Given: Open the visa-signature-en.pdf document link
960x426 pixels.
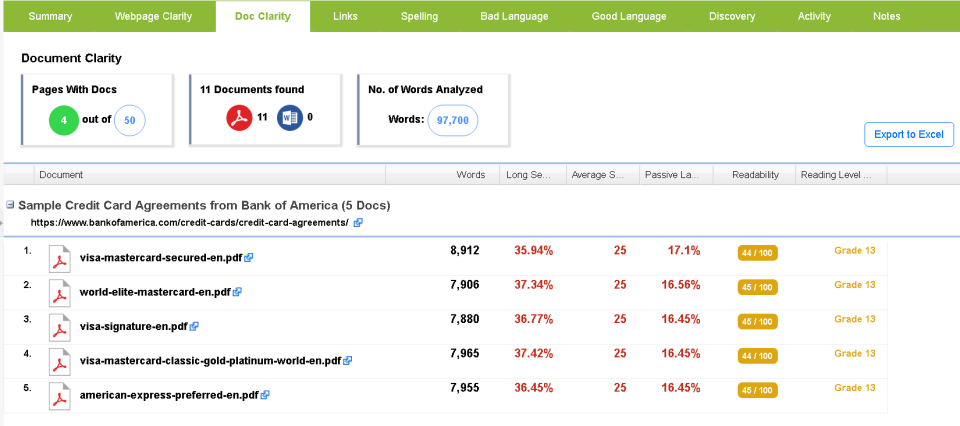Looking at the screenshot, I should (133, 327).
